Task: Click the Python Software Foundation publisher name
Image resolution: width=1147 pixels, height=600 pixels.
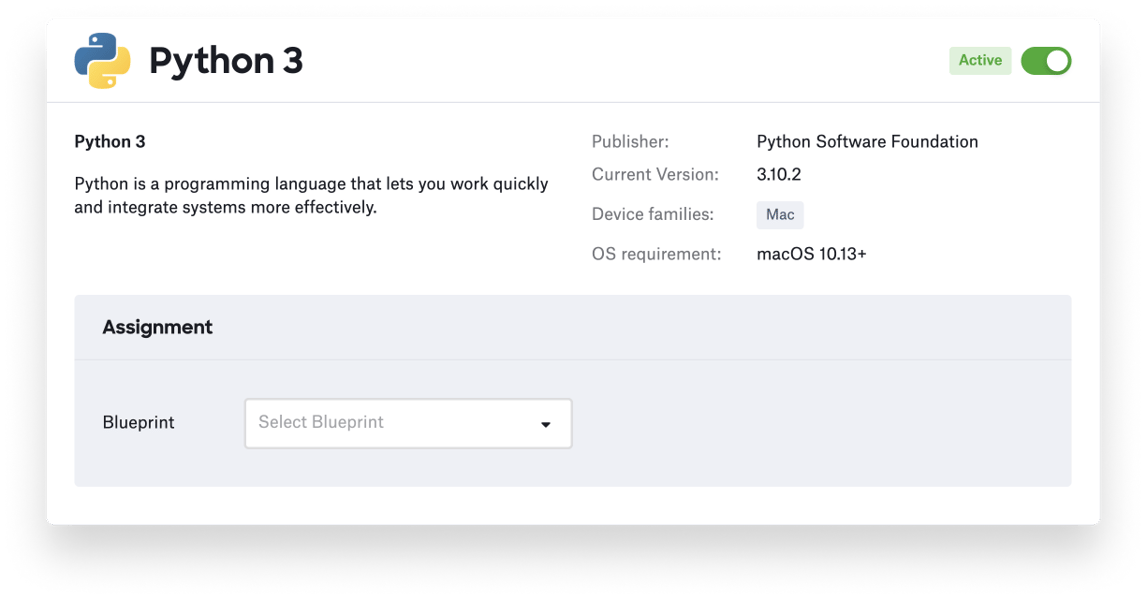Action: pyautogui.click(x=868, y=141)
